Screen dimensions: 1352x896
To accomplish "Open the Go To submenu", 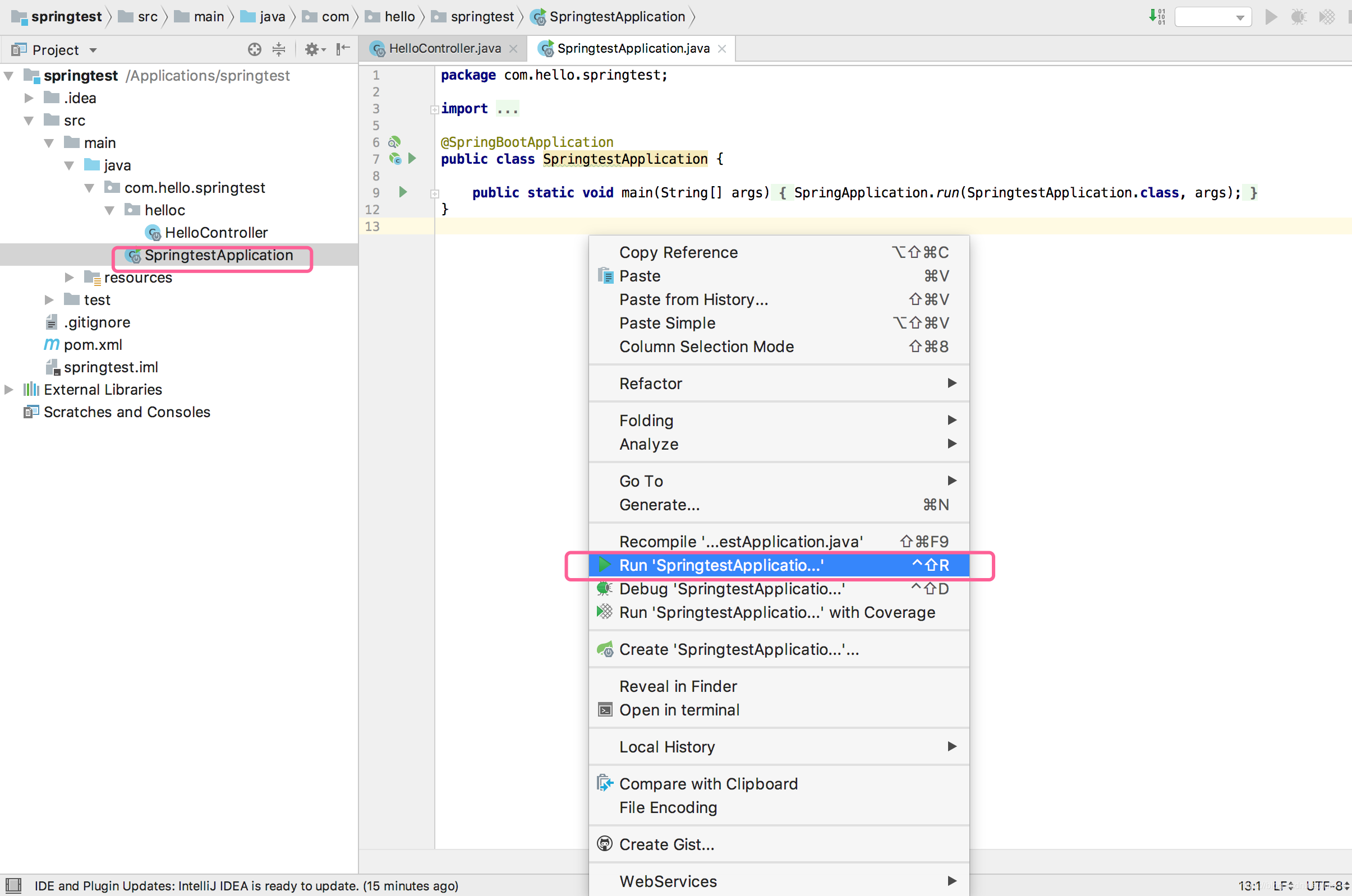I will [x=779, y=481].
